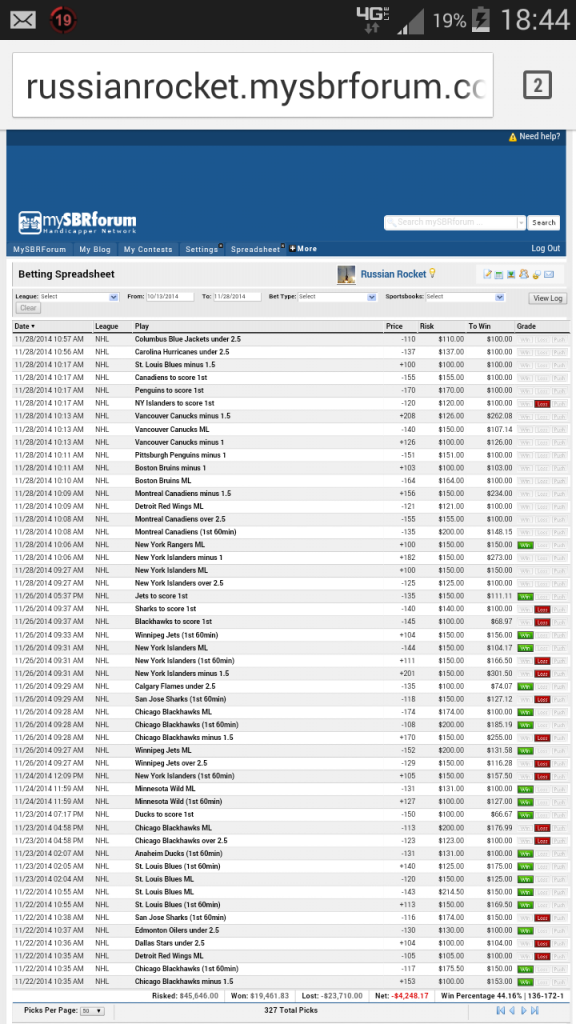Click the Search button
The height and width of the screenshot is (1024, 576).
[x=543, y=223]
